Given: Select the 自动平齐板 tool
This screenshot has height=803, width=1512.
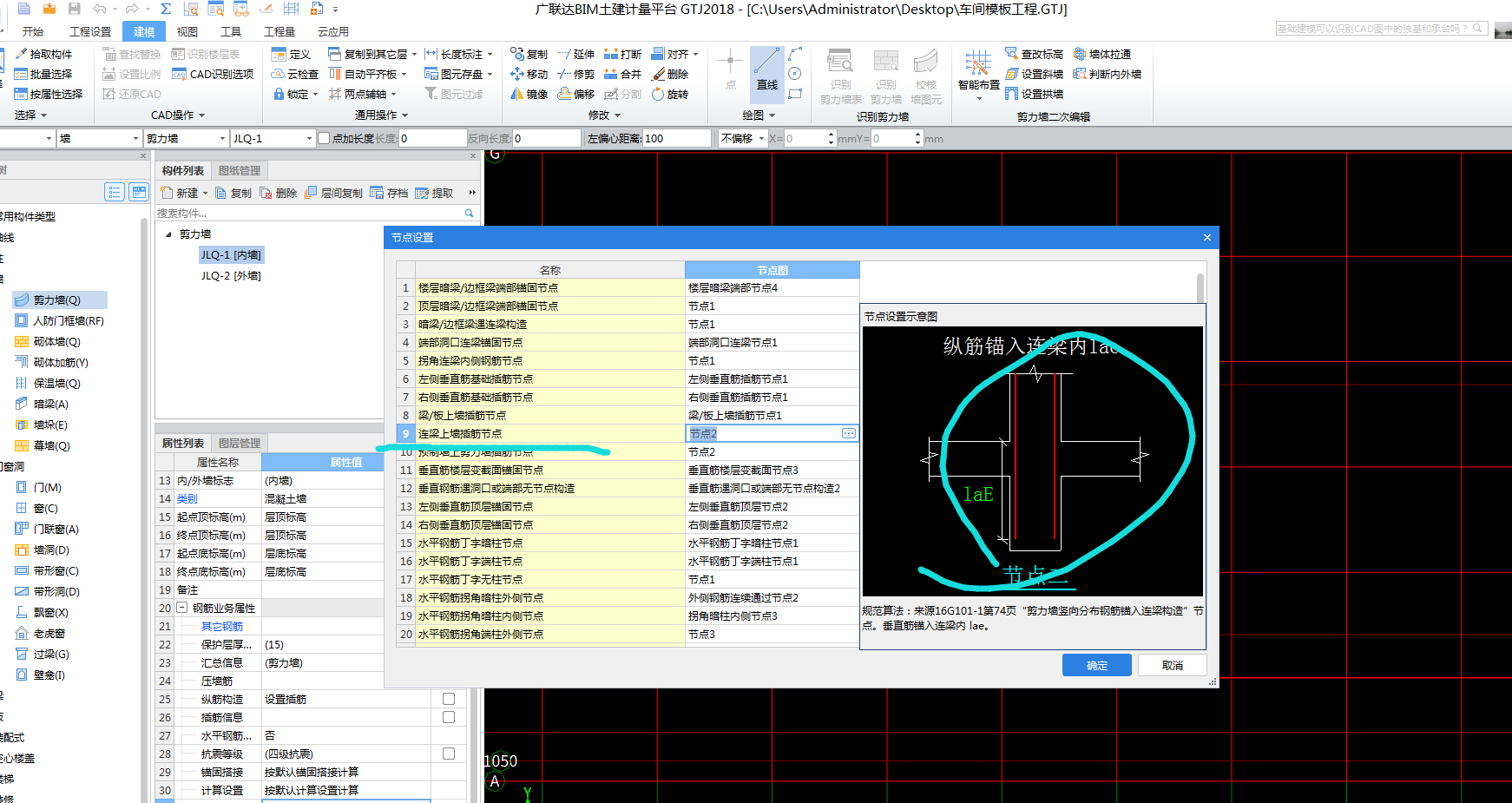Looking at the screenshot, I should pos(364,74).
